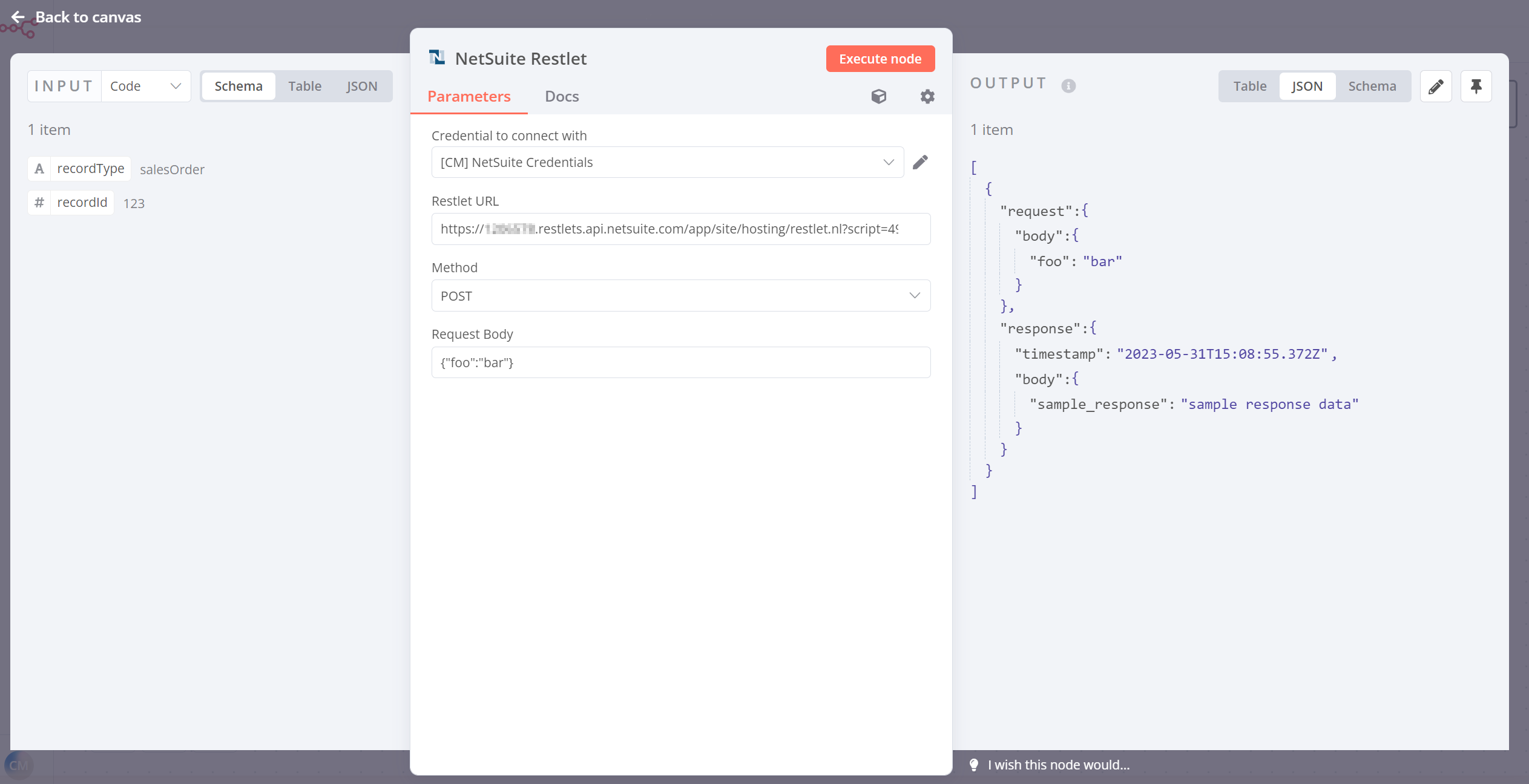Screen dimensions: 1529x784
Task: Click the "request" key in output JSON
Action: (x=1036, y=211)
